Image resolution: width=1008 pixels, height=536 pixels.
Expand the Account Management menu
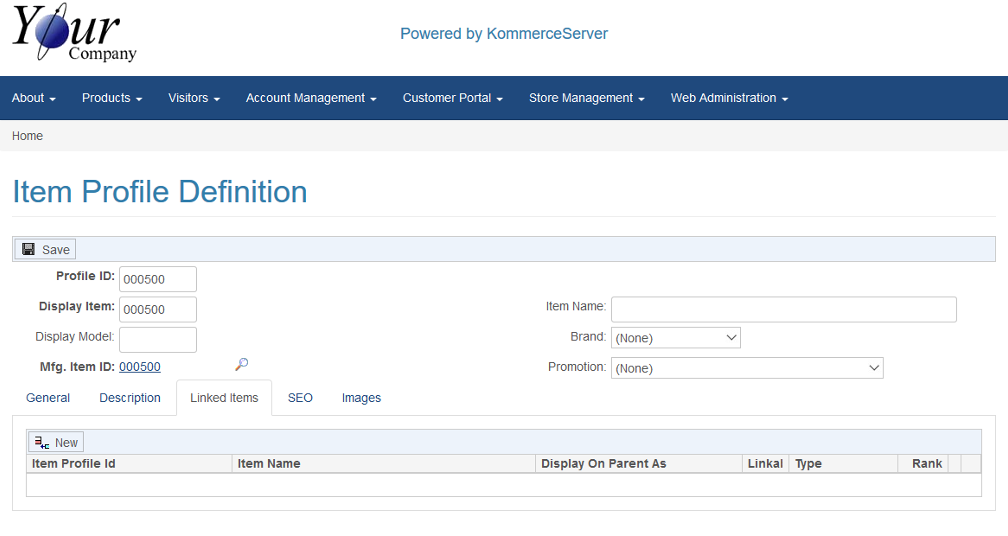point(311,98)
